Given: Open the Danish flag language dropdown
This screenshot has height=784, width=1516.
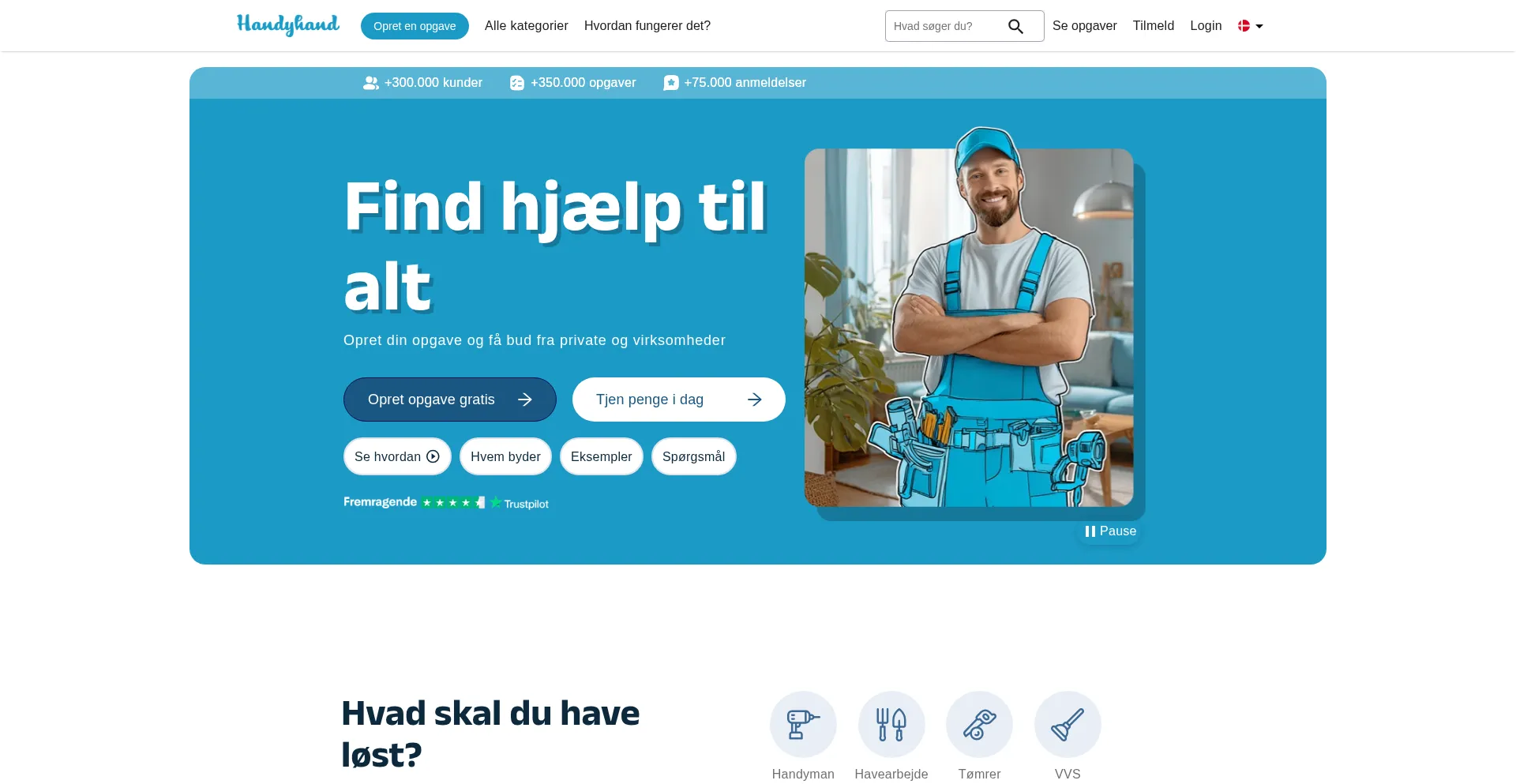Looking at the screenshot, I should (x=1251, y=26).
